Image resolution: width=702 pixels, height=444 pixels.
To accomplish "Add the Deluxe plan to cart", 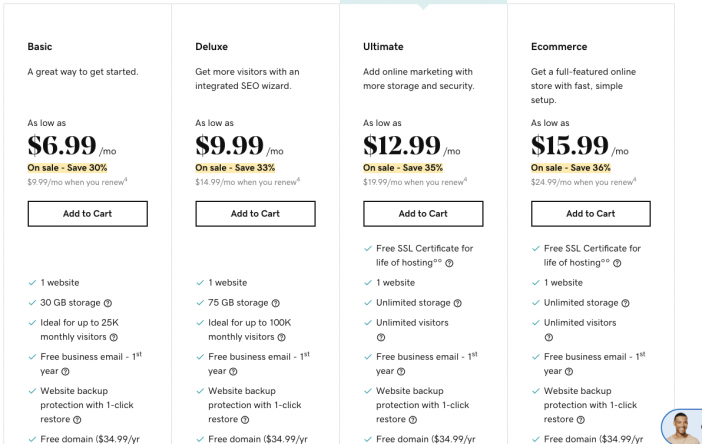I will 256,214.
